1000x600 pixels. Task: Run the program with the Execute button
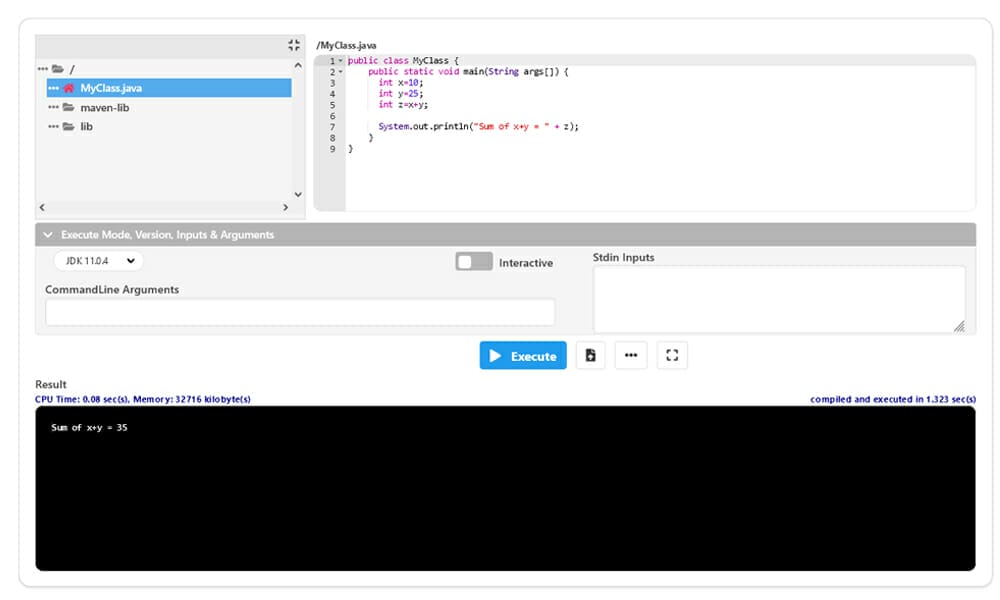523,355
